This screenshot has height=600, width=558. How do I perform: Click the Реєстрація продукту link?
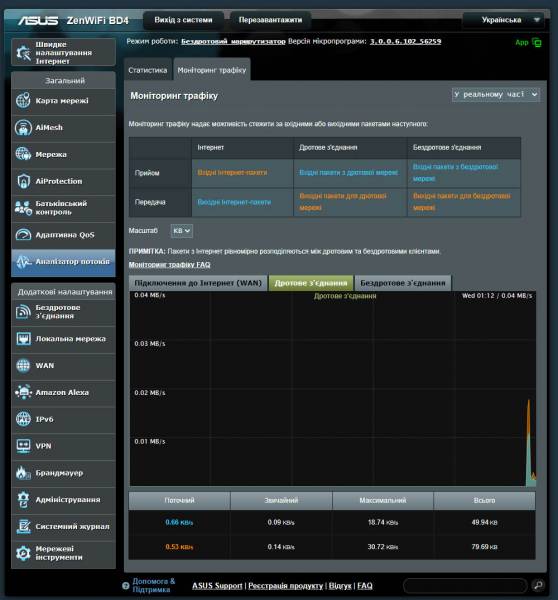(x=286, y=586)
